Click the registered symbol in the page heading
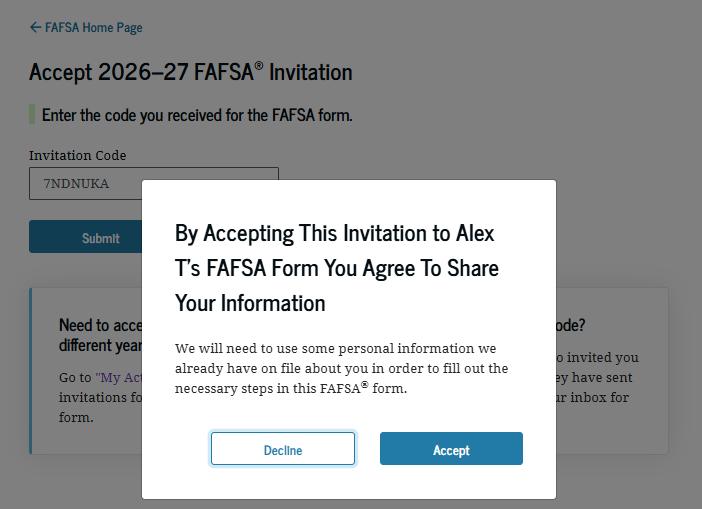Screen dimensions: 702x509 coord(259,66)
